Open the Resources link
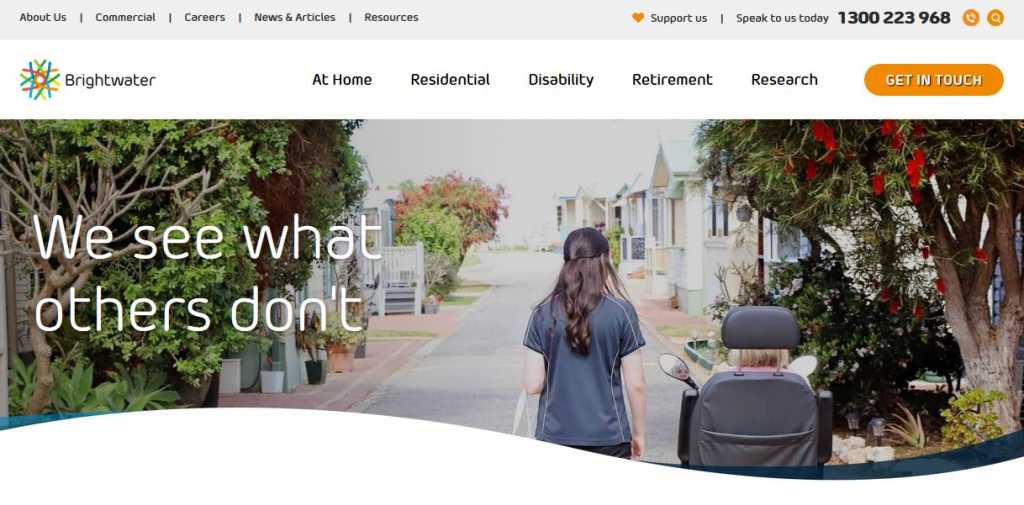 (x=391, y=18)
